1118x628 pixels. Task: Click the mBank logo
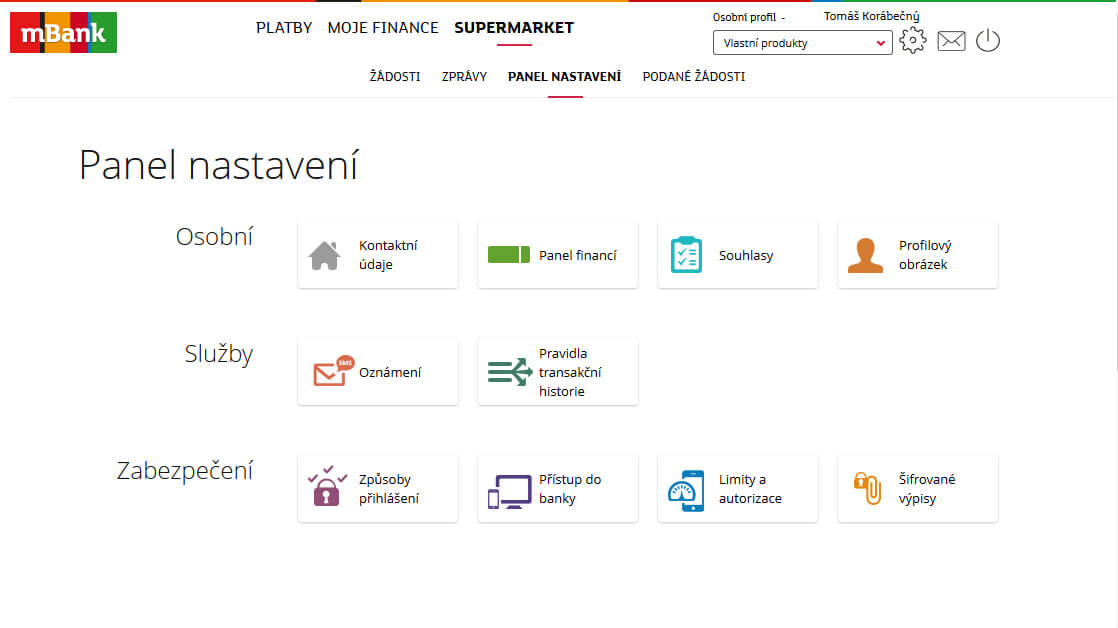[x=63, y=32]
